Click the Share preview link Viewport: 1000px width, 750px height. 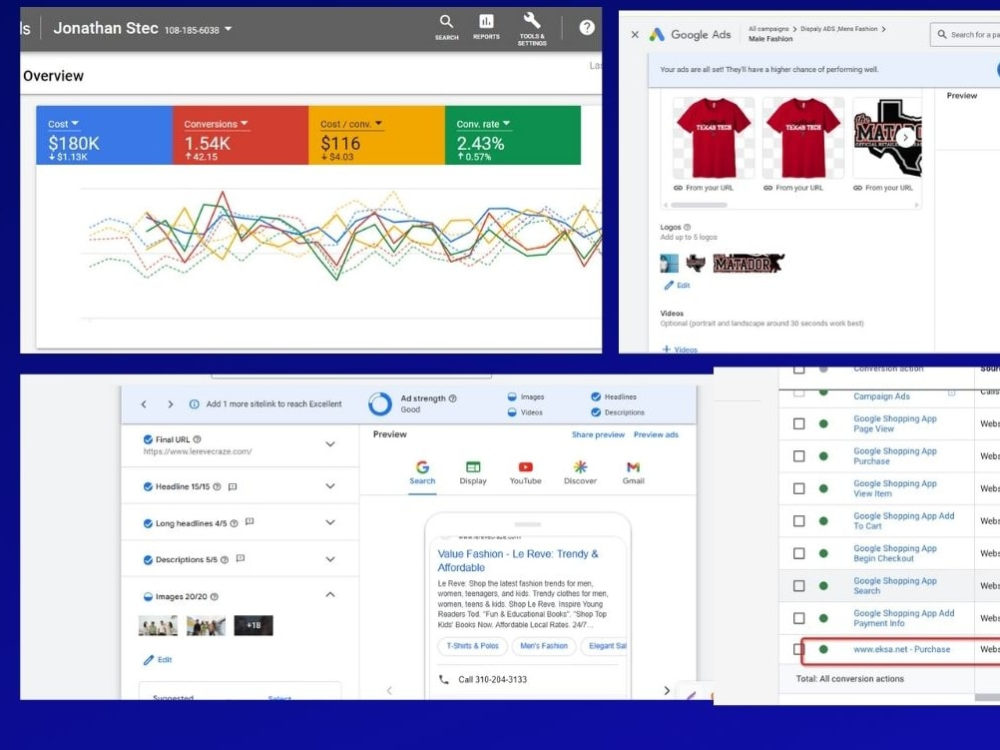point(598,434)
